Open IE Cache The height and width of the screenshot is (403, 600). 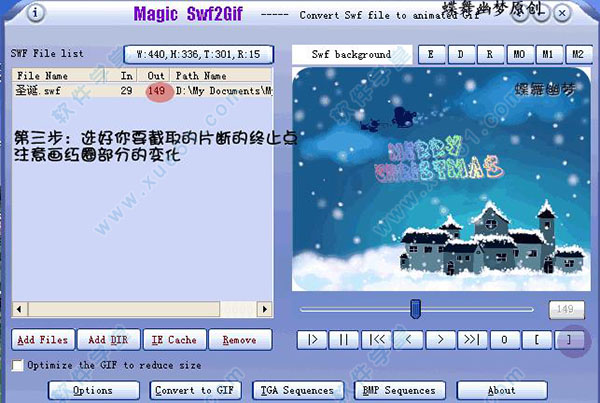(174, 339)
